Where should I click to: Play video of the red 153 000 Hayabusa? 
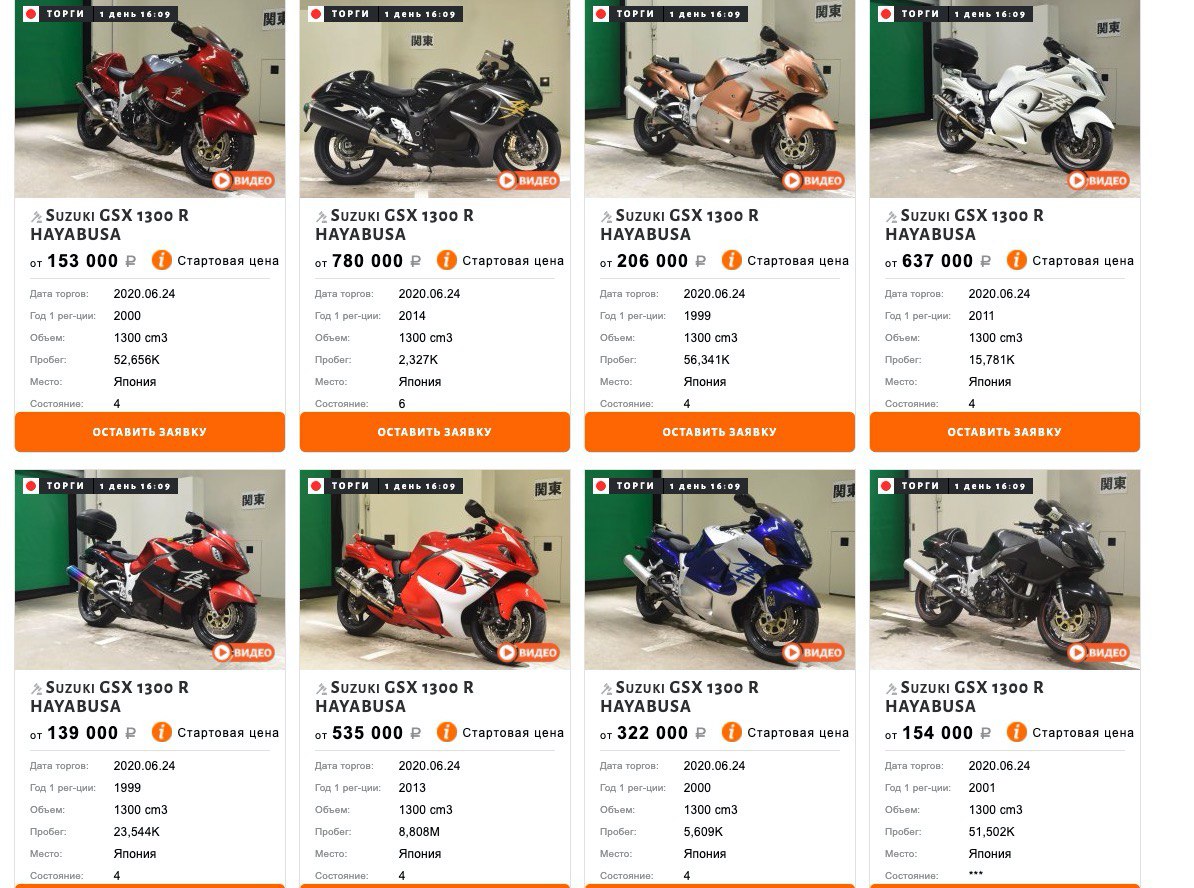coord(243,180)
